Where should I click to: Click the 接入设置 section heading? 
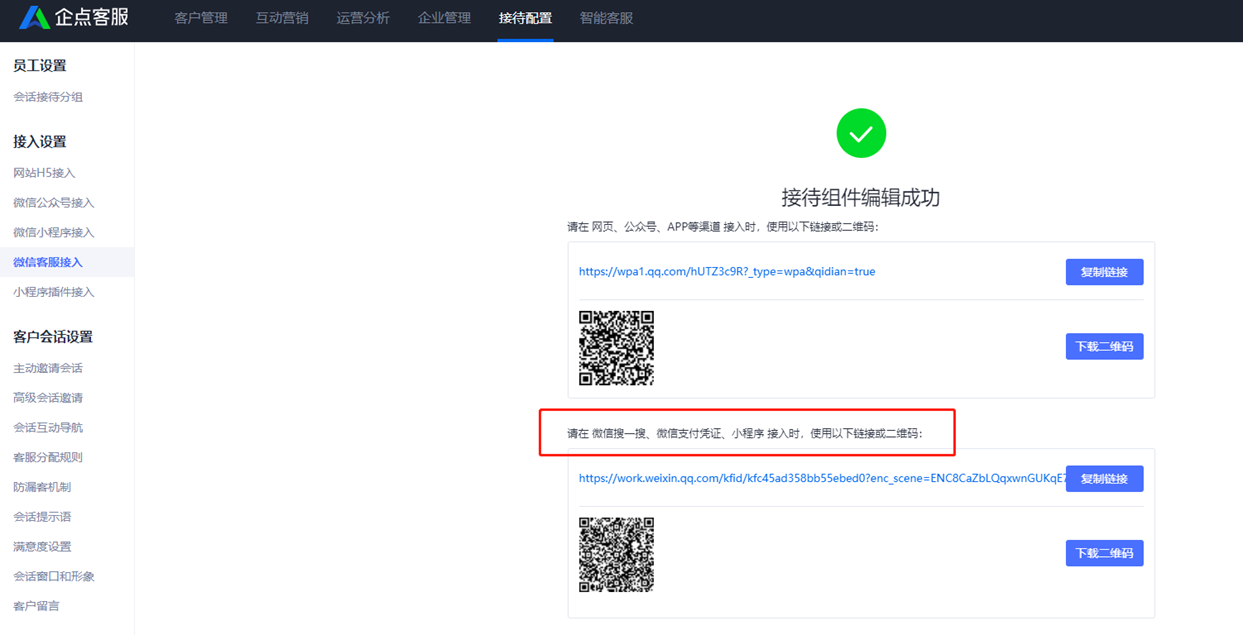(40, 142)
